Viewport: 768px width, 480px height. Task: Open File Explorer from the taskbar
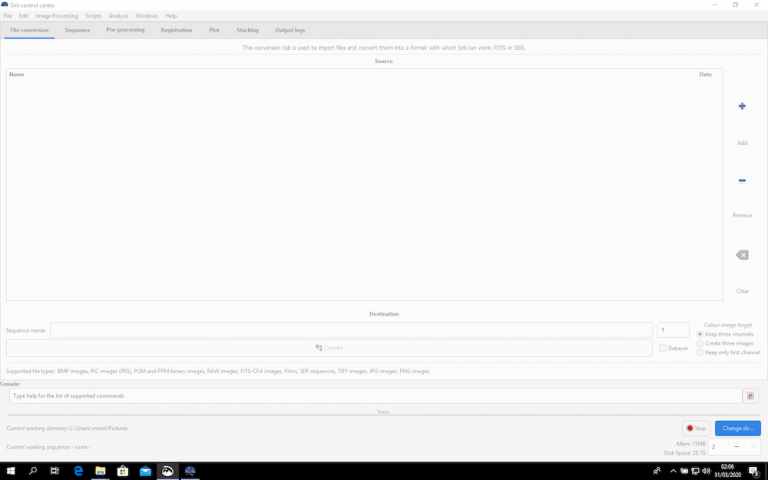click(x=101, y=471)
